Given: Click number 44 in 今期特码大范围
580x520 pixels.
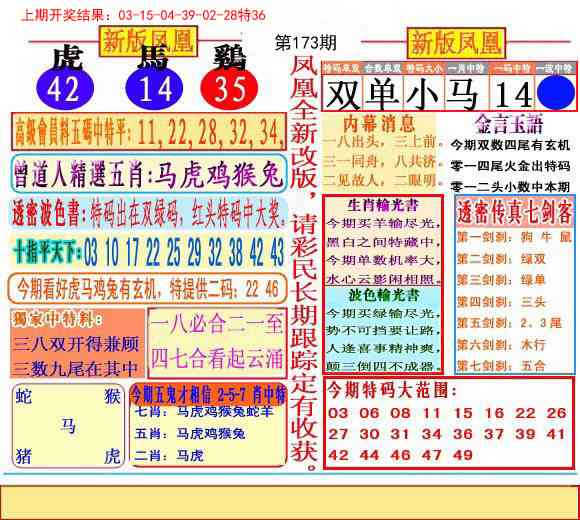Looking at the screenshot, I should coord(369,455).
